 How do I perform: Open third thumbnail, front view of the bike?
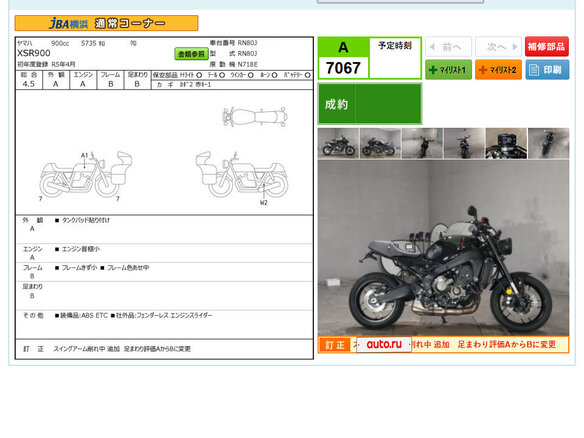coord(422,143)
